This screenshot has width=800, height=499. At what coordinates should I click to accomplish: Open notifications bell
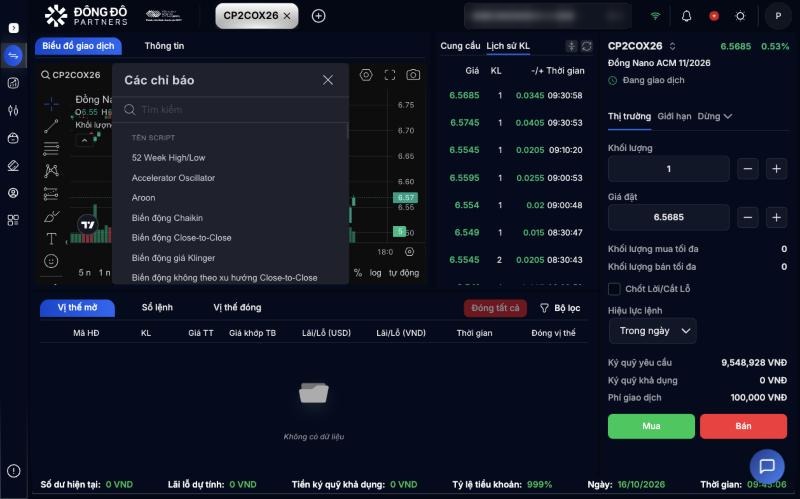tap(687, 16)
